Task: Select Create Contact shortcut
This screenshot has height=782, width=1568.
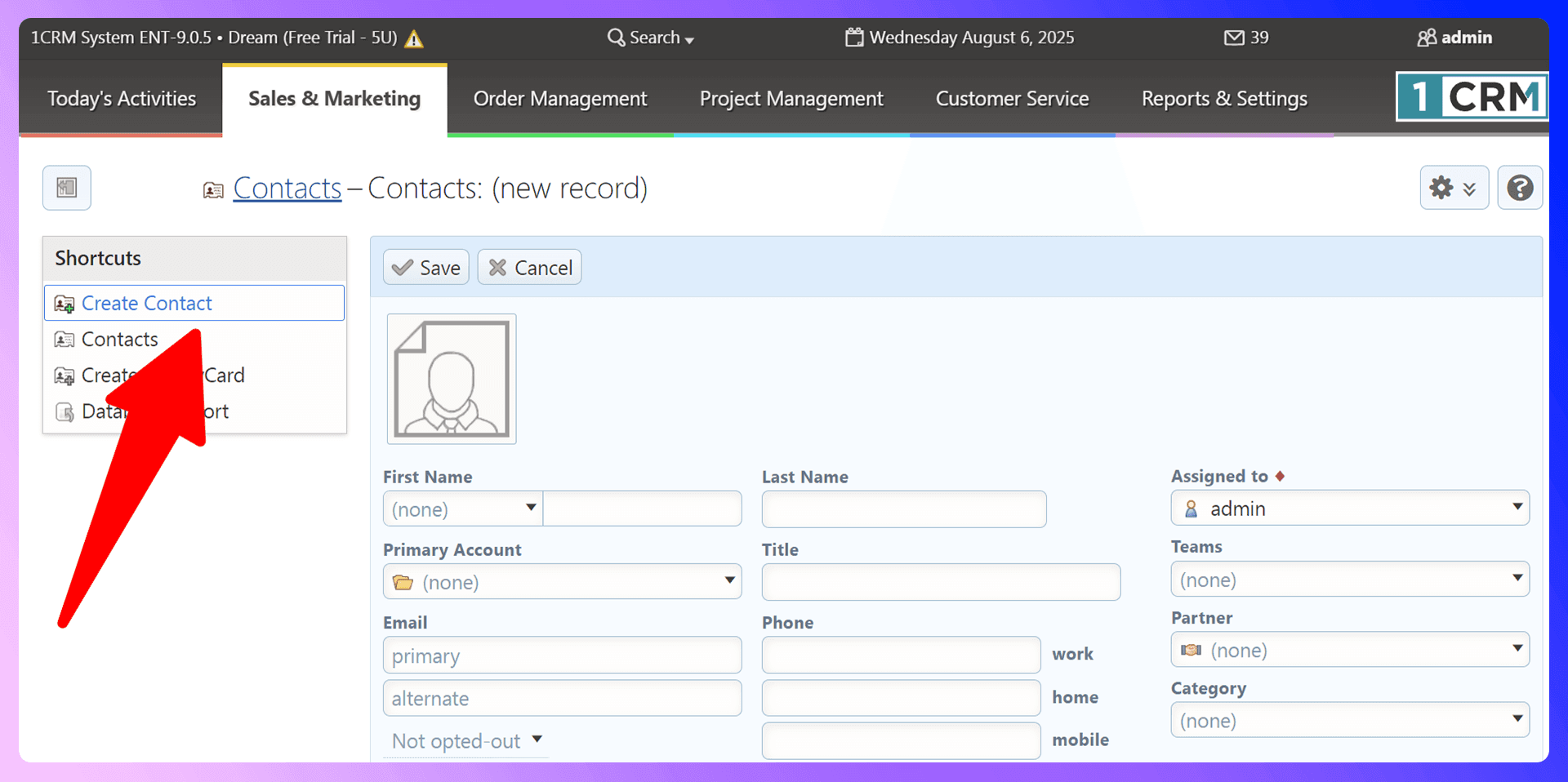Action: pyautogui.click(x=194, y=303)
